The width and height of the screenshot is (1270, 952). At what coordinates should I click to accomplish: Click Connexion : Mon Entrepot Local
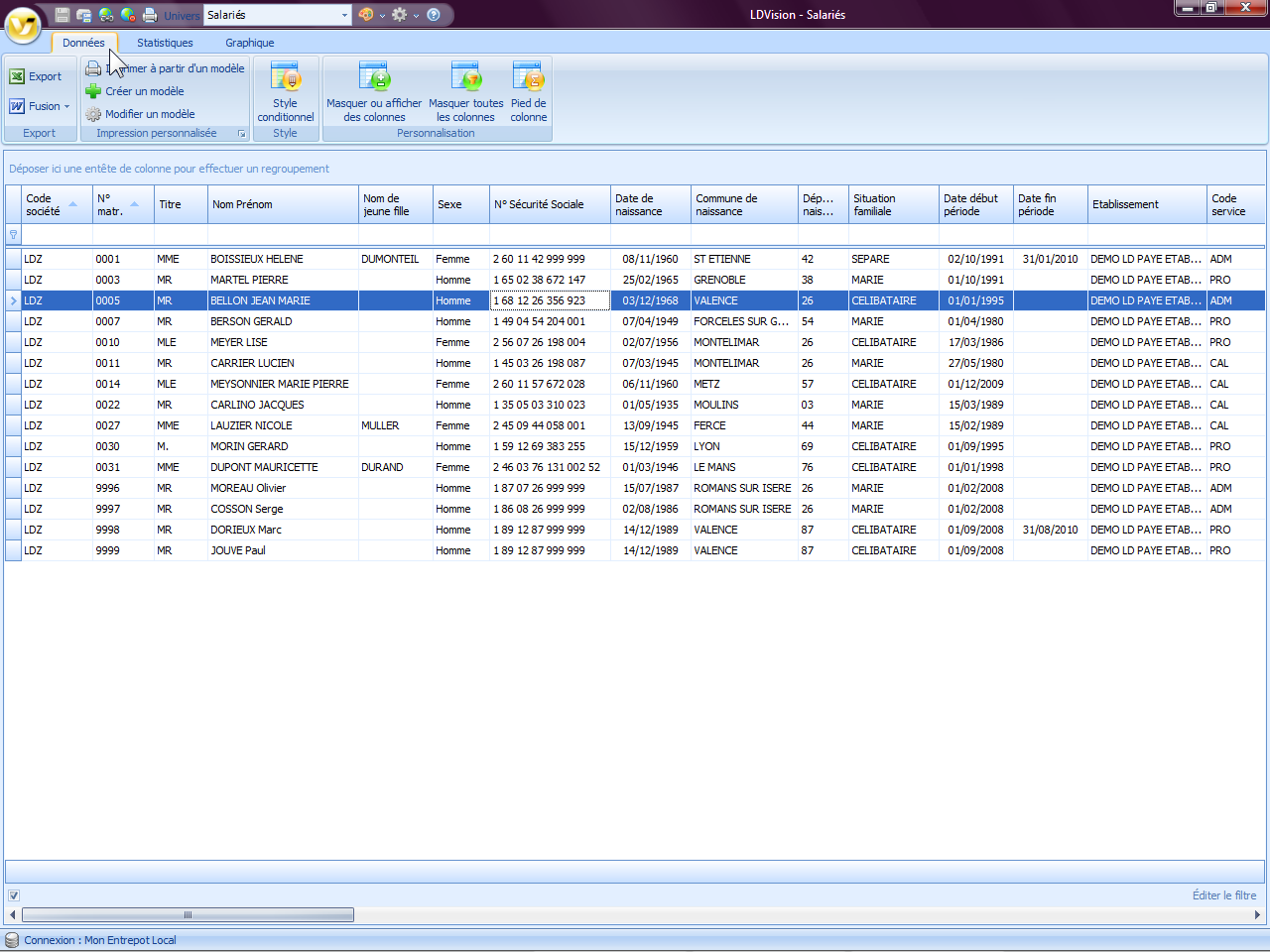[x=100, y=940]
